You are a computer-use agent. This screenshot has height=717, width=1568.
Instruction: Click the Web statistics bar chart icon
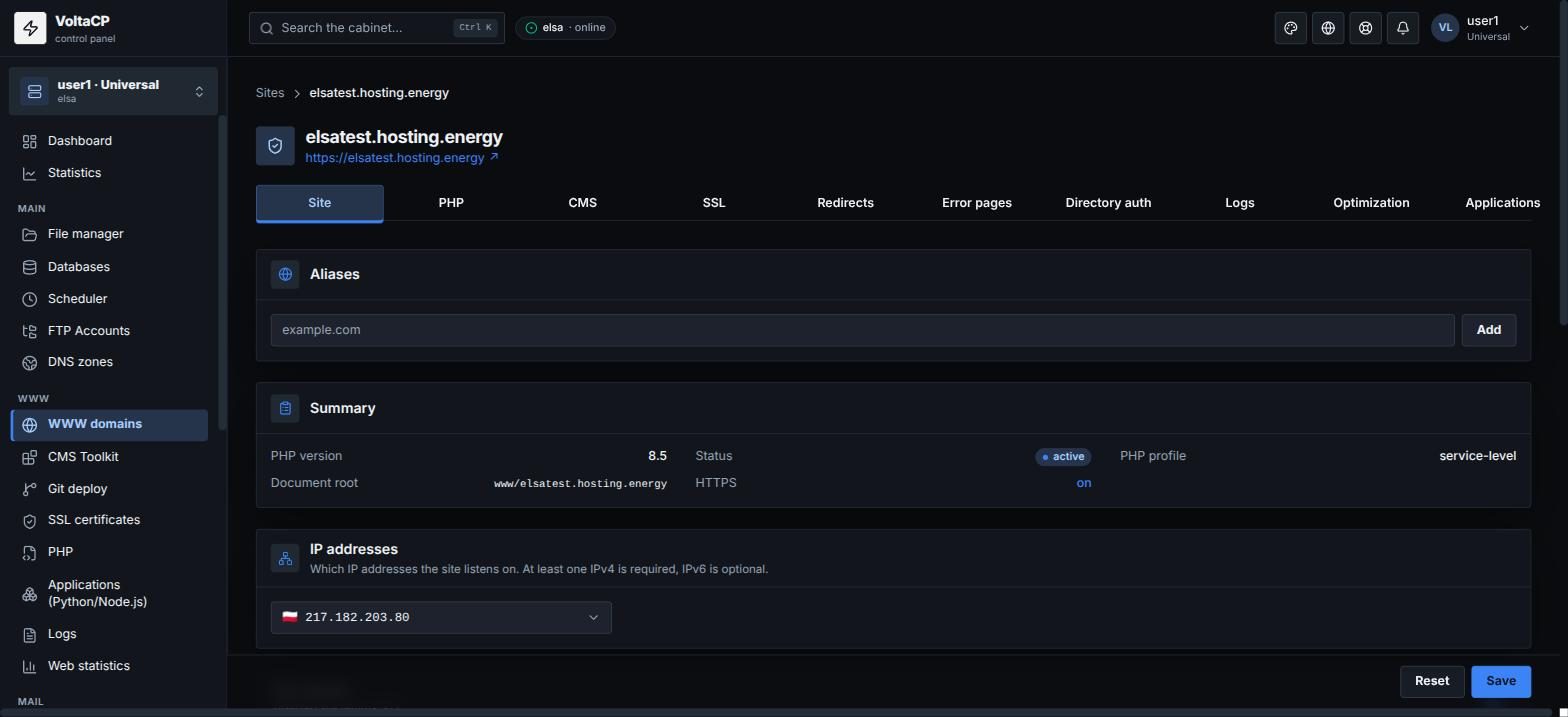pos(30,666)
